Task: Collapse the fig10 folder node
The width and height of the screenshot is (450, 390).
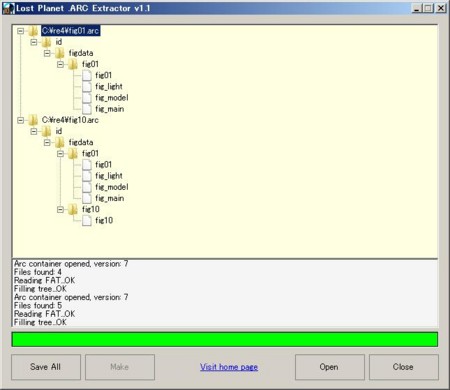Action: (60, 209)
